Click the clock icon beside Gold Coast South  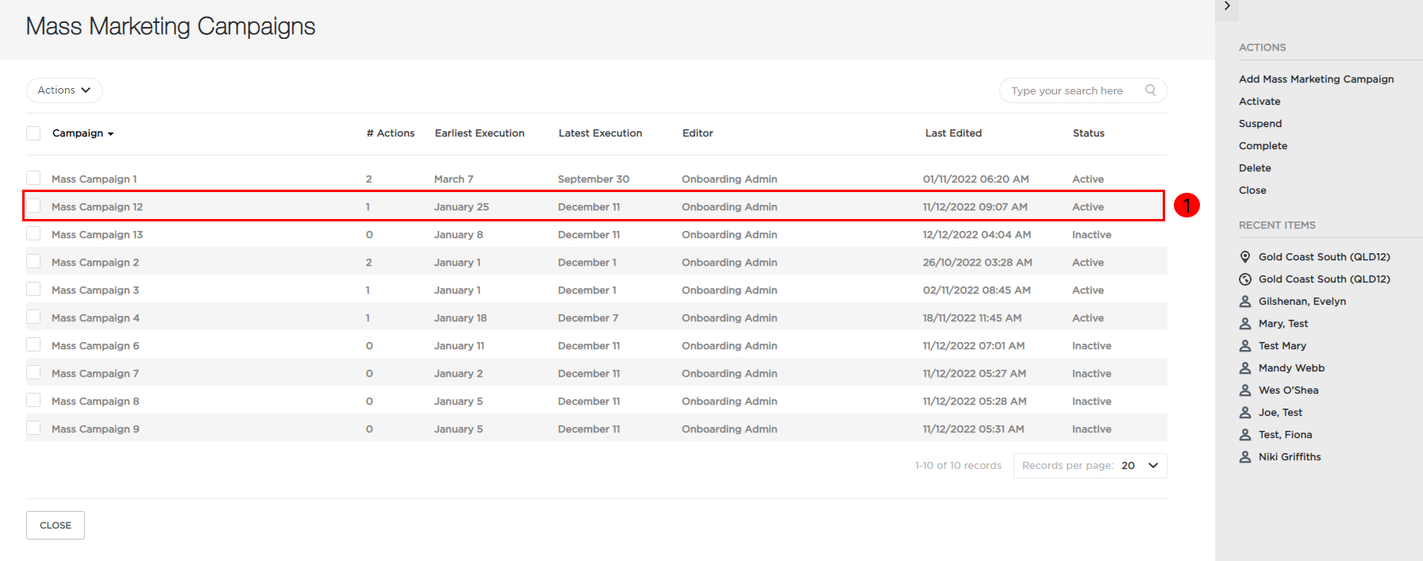[1245, 279]
